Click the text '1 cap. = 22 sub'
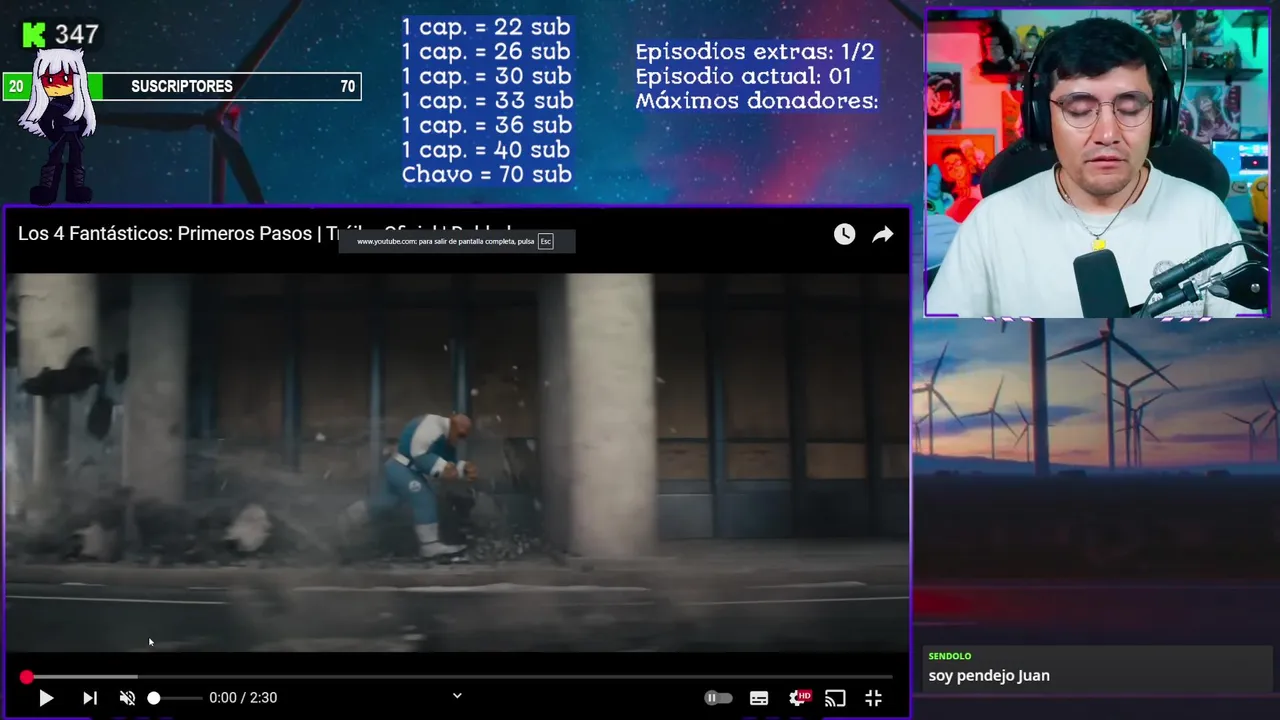This screenshot has height=720, width=1280. point(486,27)
